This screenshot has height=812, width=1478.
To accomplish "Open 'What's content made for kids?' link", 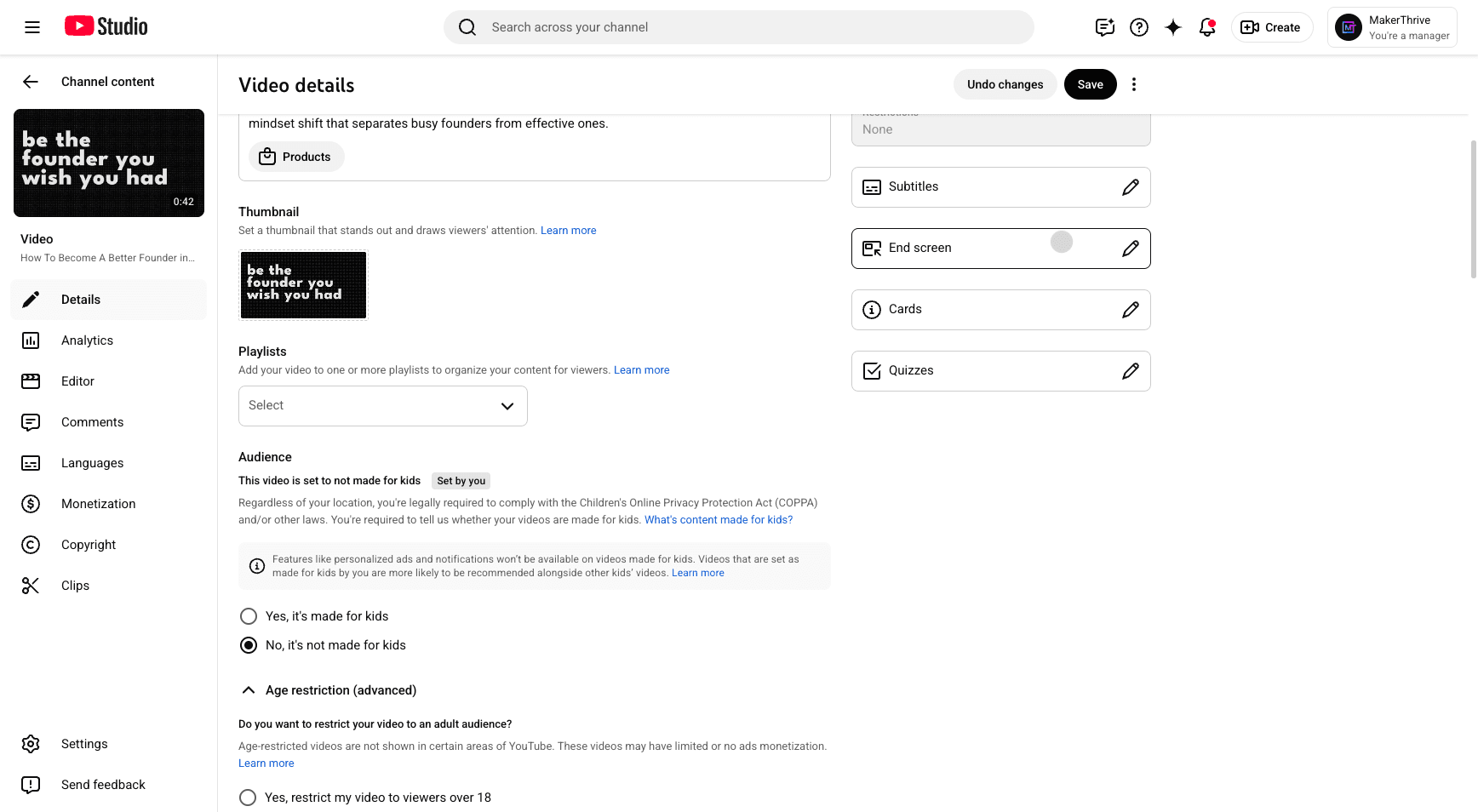I will click(719, 520).
